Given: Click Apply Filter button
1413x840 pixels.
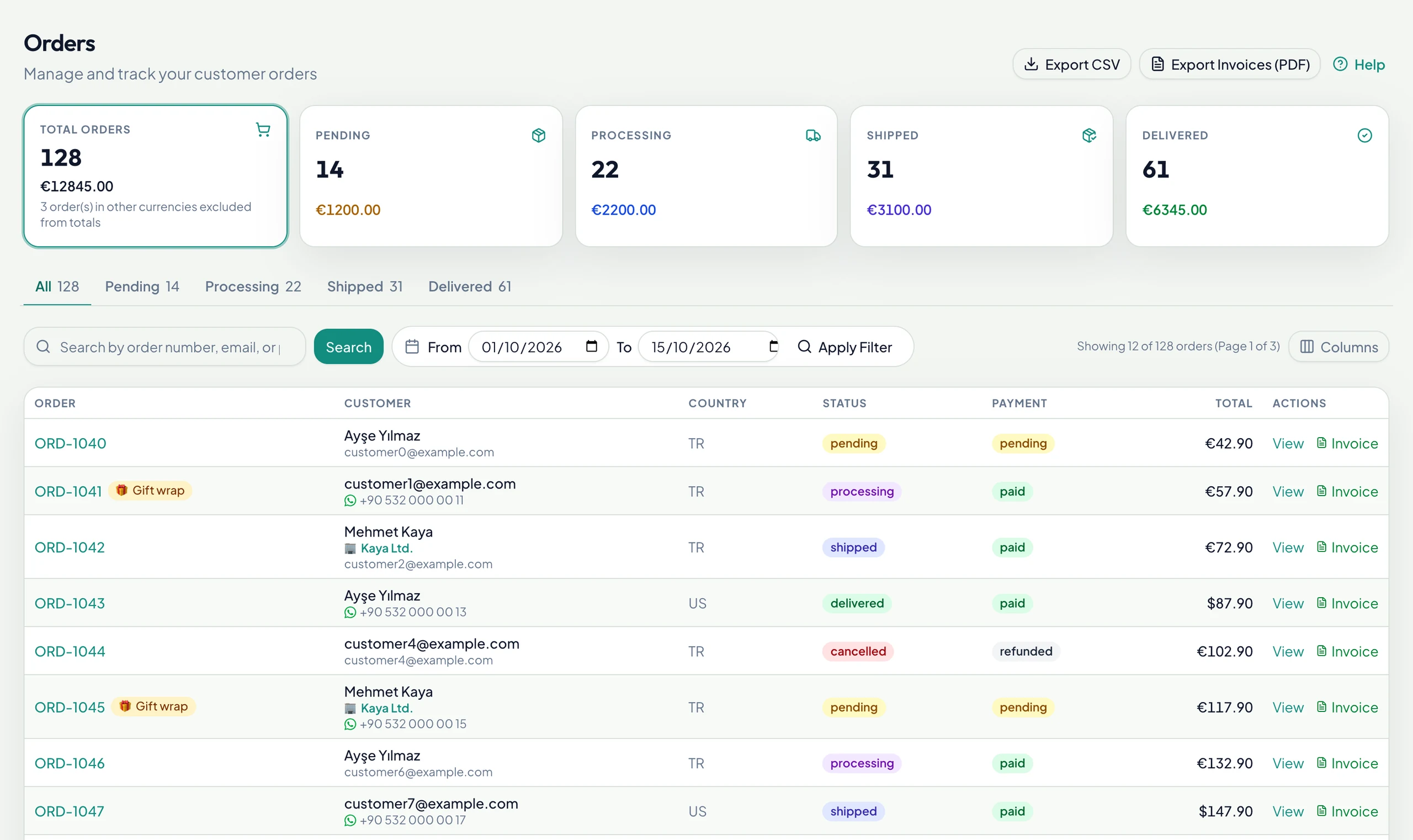Looking at the screenshot, I should 844,347.
